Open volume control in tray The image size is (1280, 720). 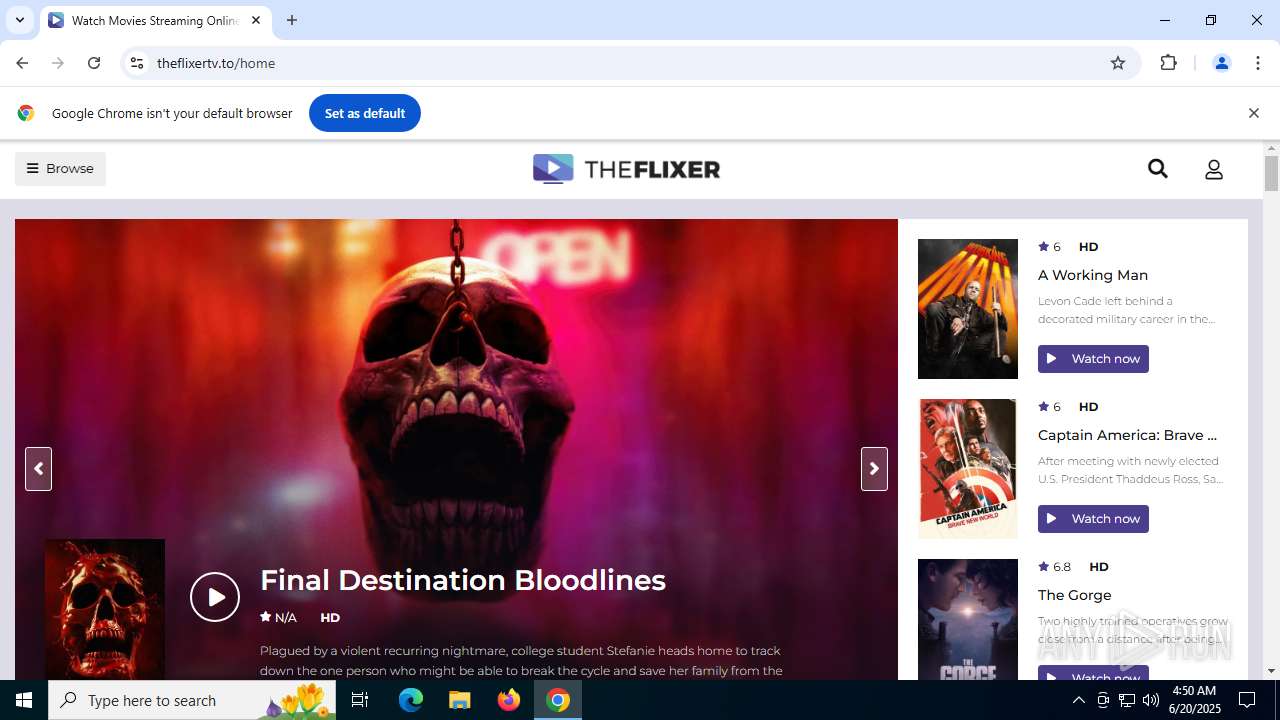[1151, 700]
